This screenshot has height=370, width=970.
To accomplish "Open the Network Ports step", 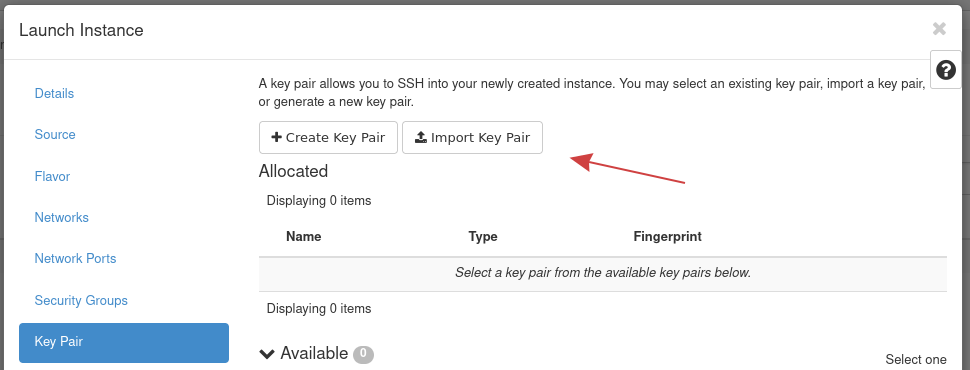I will (75, 258).
